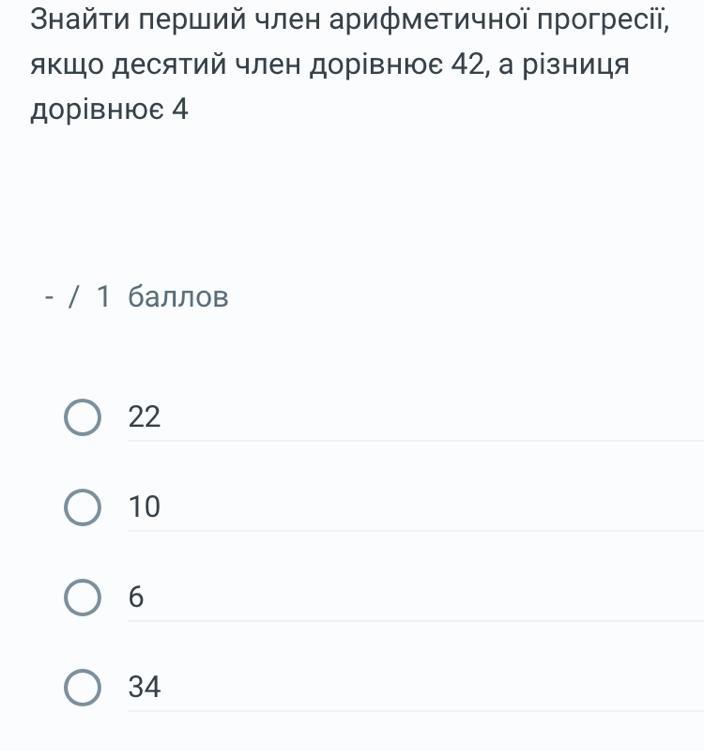Click the question text starting with Знайти

350,65
